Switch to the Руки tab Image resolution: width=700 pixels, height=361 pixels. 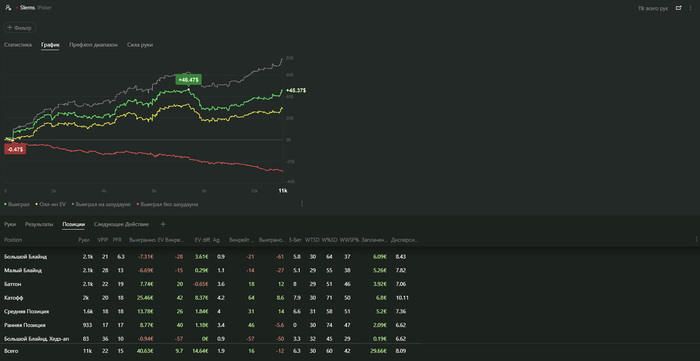10,224
